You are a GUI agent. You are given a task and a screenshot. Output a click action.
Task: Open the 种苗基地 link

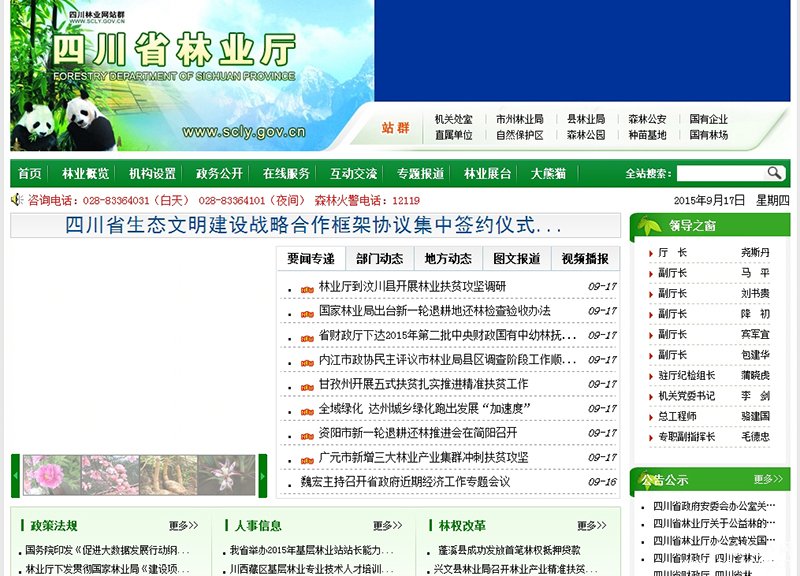coord(647,135)
